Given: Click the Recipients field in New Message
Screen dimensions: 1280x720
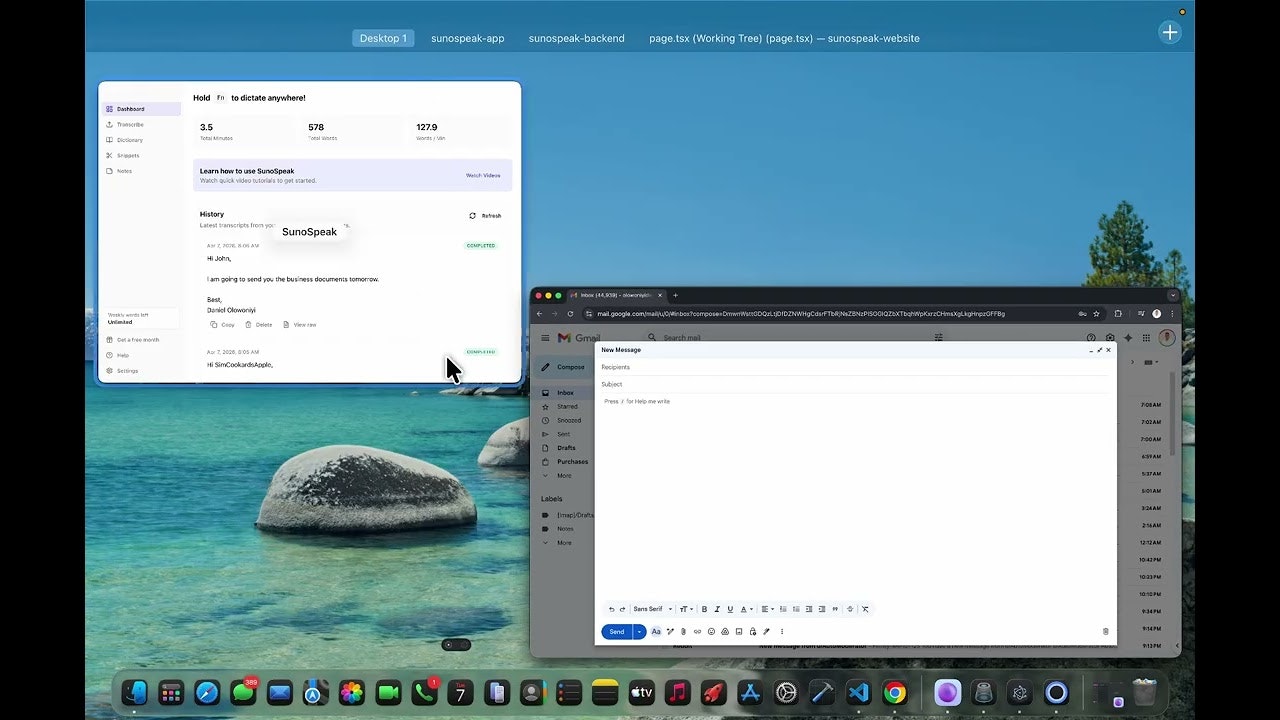Looking at the screenshot, I should 855,367.
